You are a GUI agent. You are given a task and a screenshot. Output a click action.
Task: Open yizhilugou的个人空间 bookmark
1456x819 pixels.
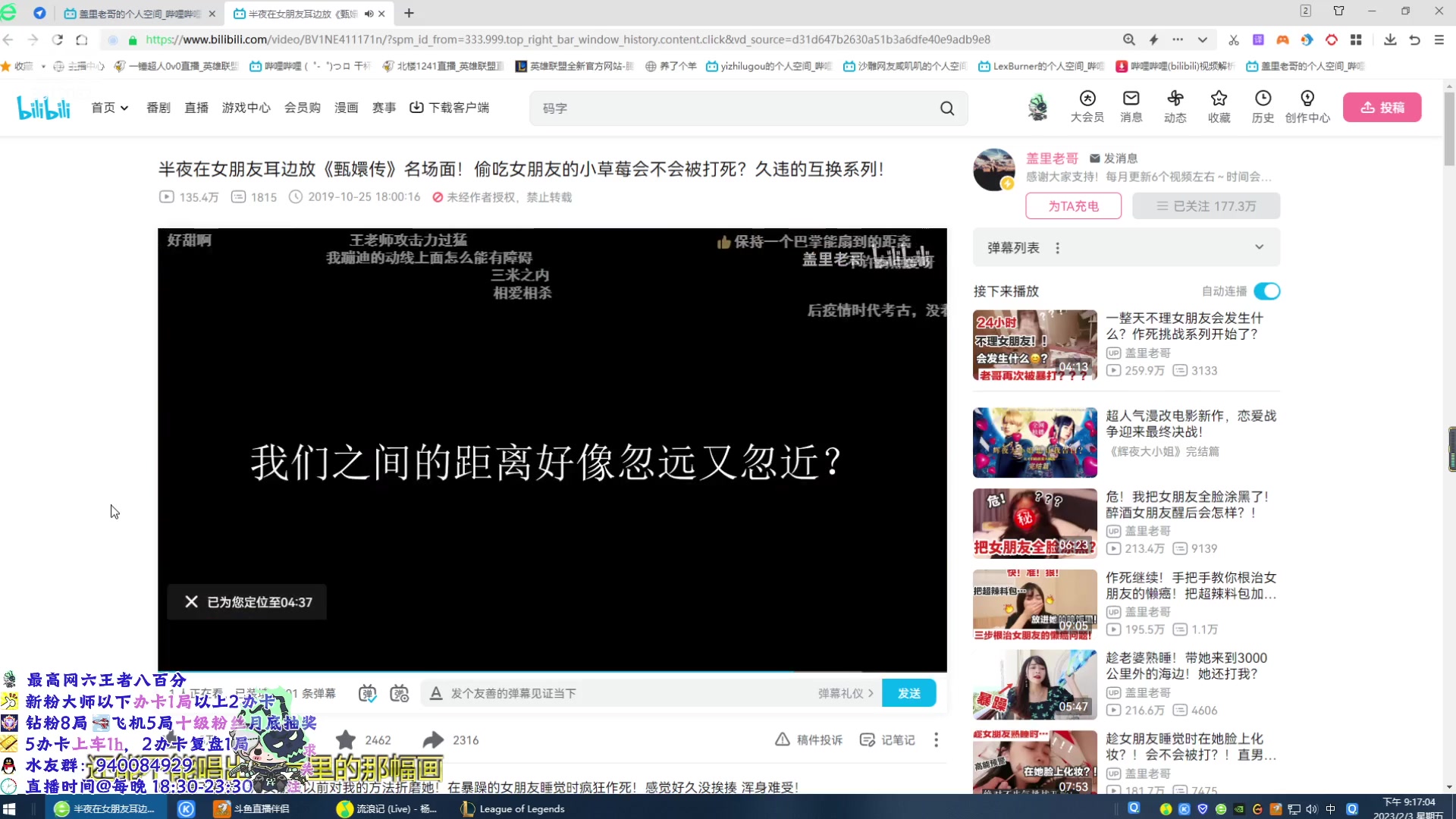[x=769, y=66]
